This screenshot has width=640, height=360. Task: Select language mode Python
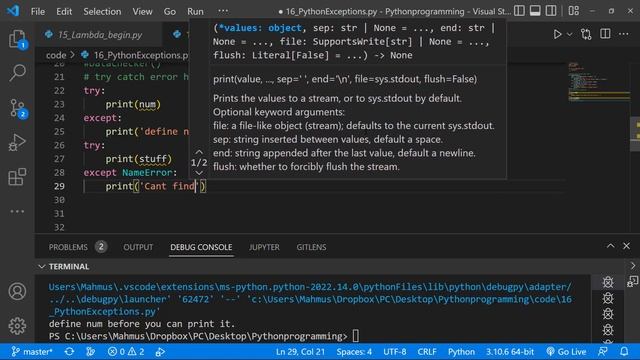coord(461,351)
